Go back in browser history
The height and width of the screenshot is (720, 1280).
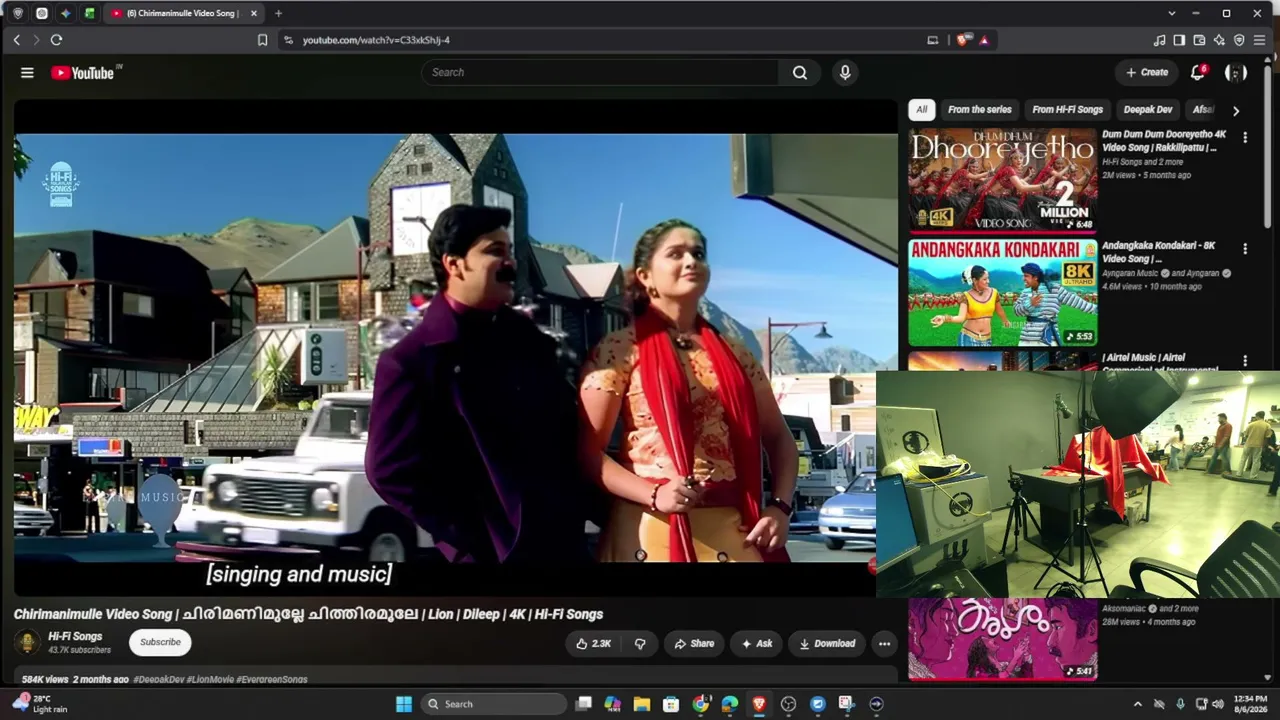pyautogui.click(x=17, y=40)
